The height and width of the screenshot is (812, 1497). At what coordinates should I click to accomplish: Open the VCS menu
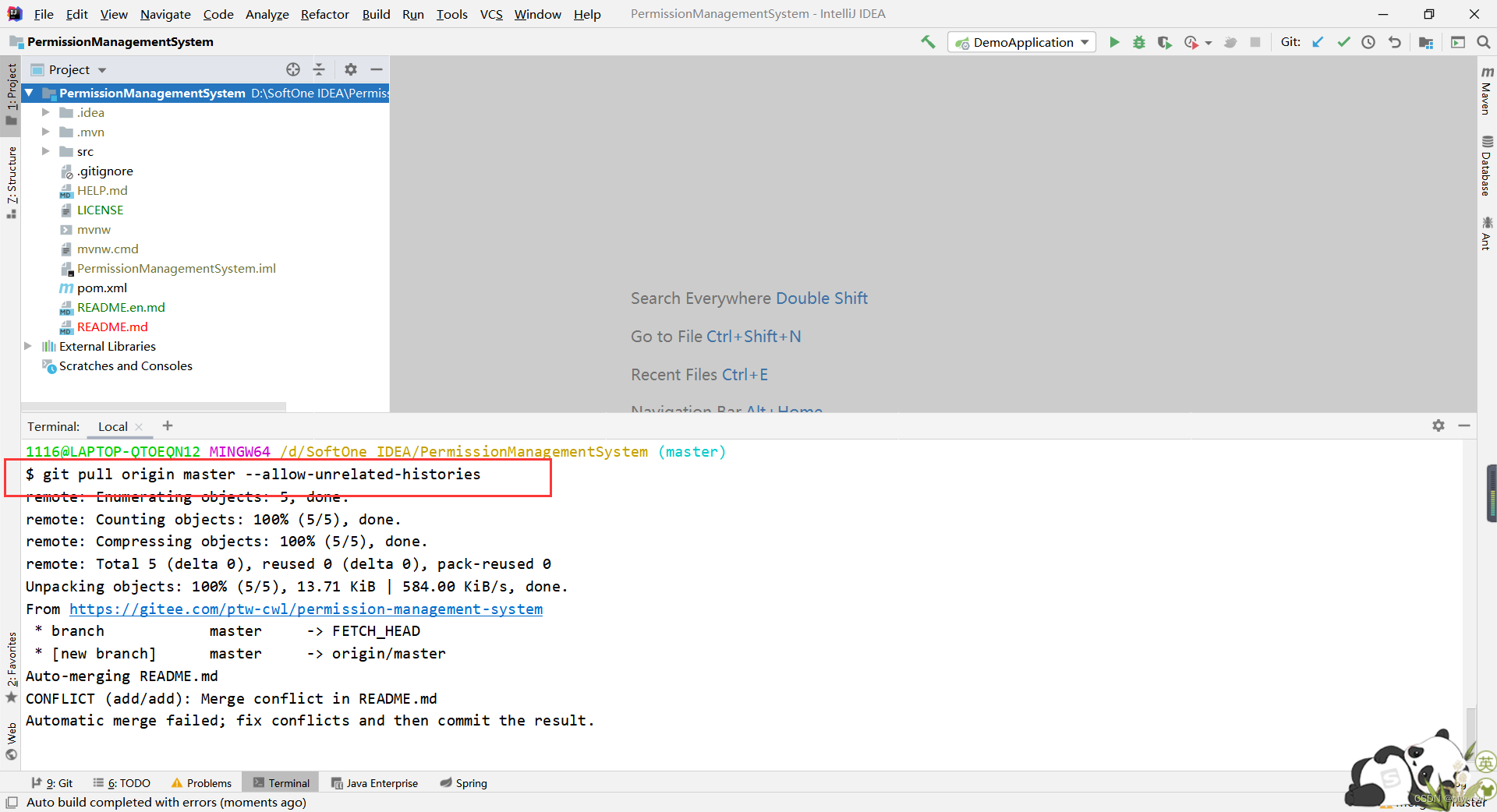491,14
